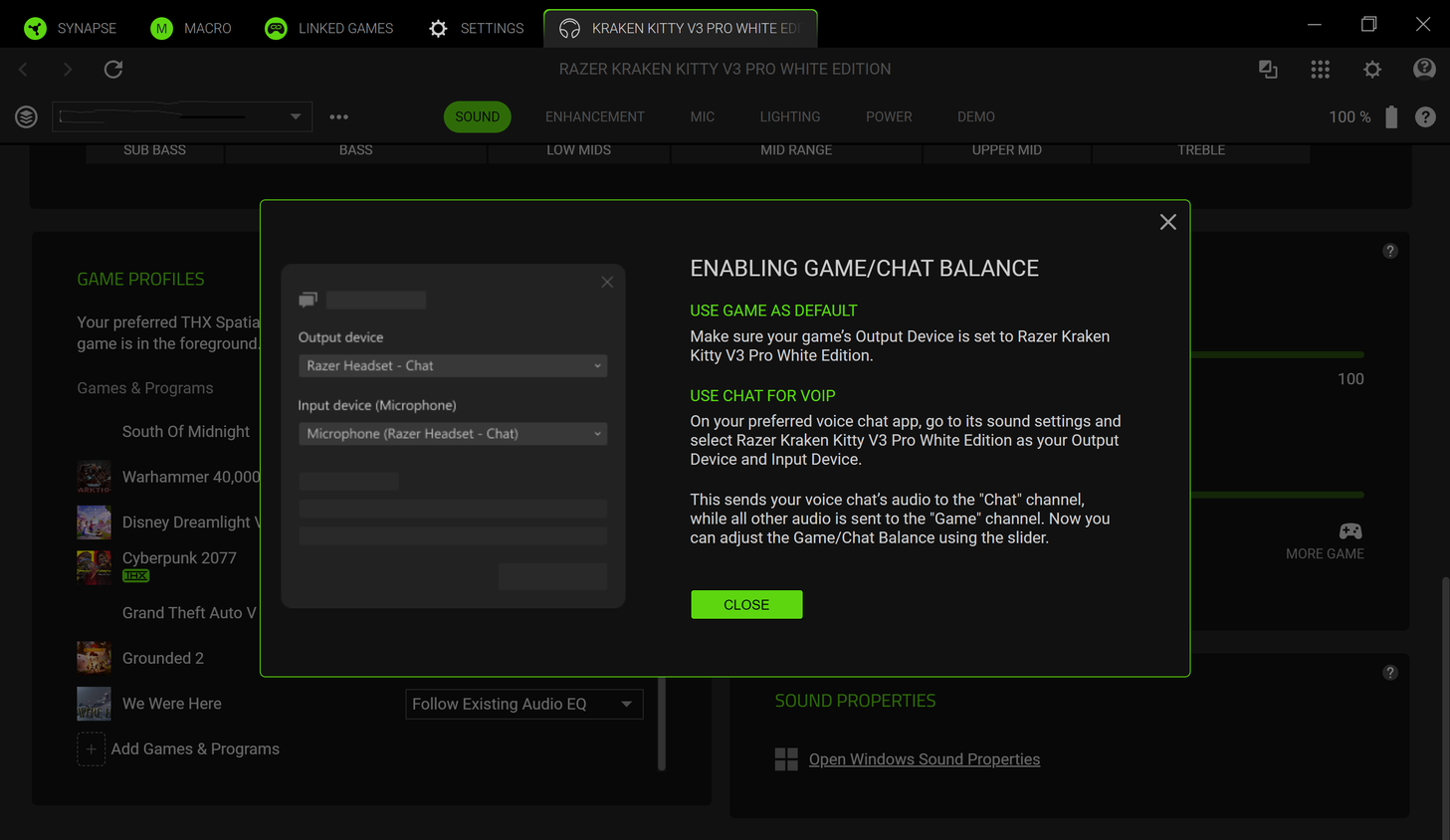Click the green CLOSE button
Image resolution: width=1450 pixels, height=840 pixels.
746,604
